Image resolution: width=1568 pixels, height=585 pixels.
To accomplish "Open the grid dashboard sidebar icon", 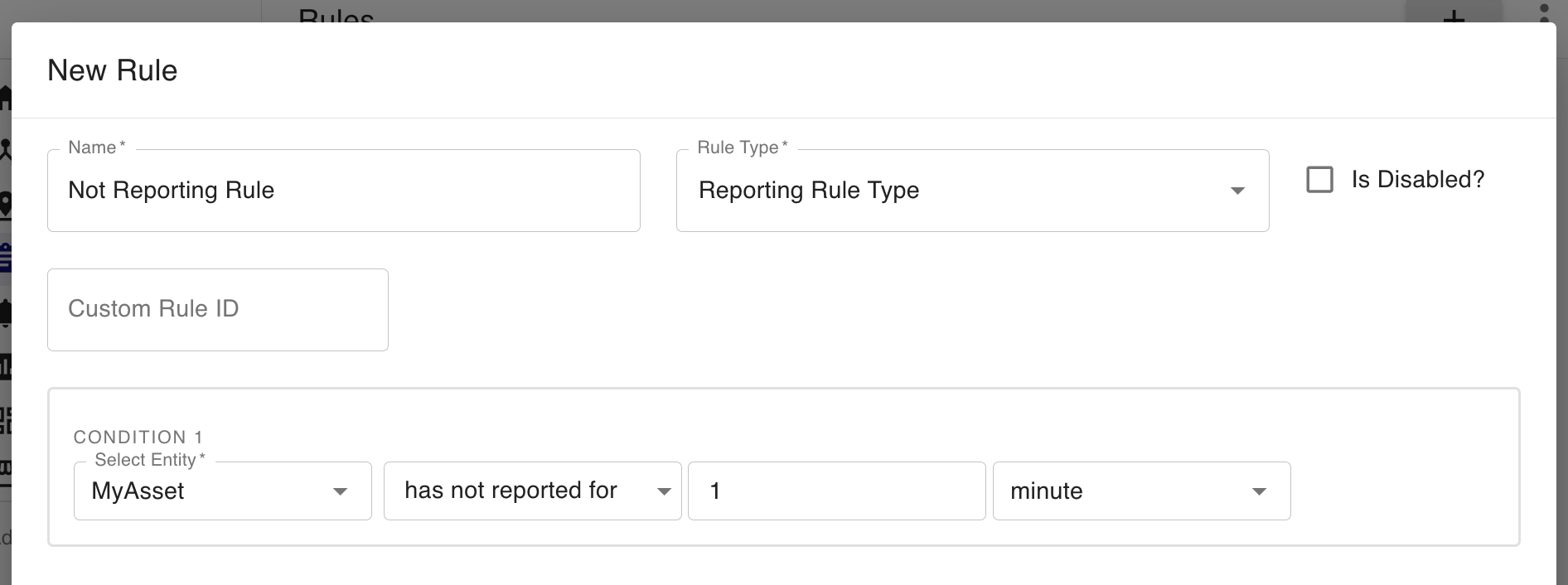I will click(5, 420).
